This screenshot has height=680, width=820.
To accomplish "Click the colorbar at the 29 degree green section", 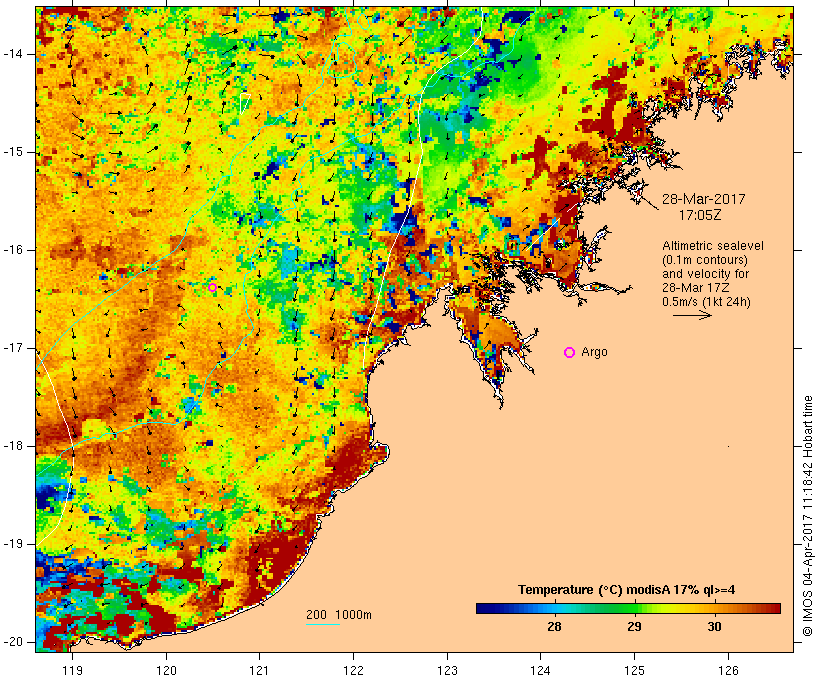I will (634, 608).
